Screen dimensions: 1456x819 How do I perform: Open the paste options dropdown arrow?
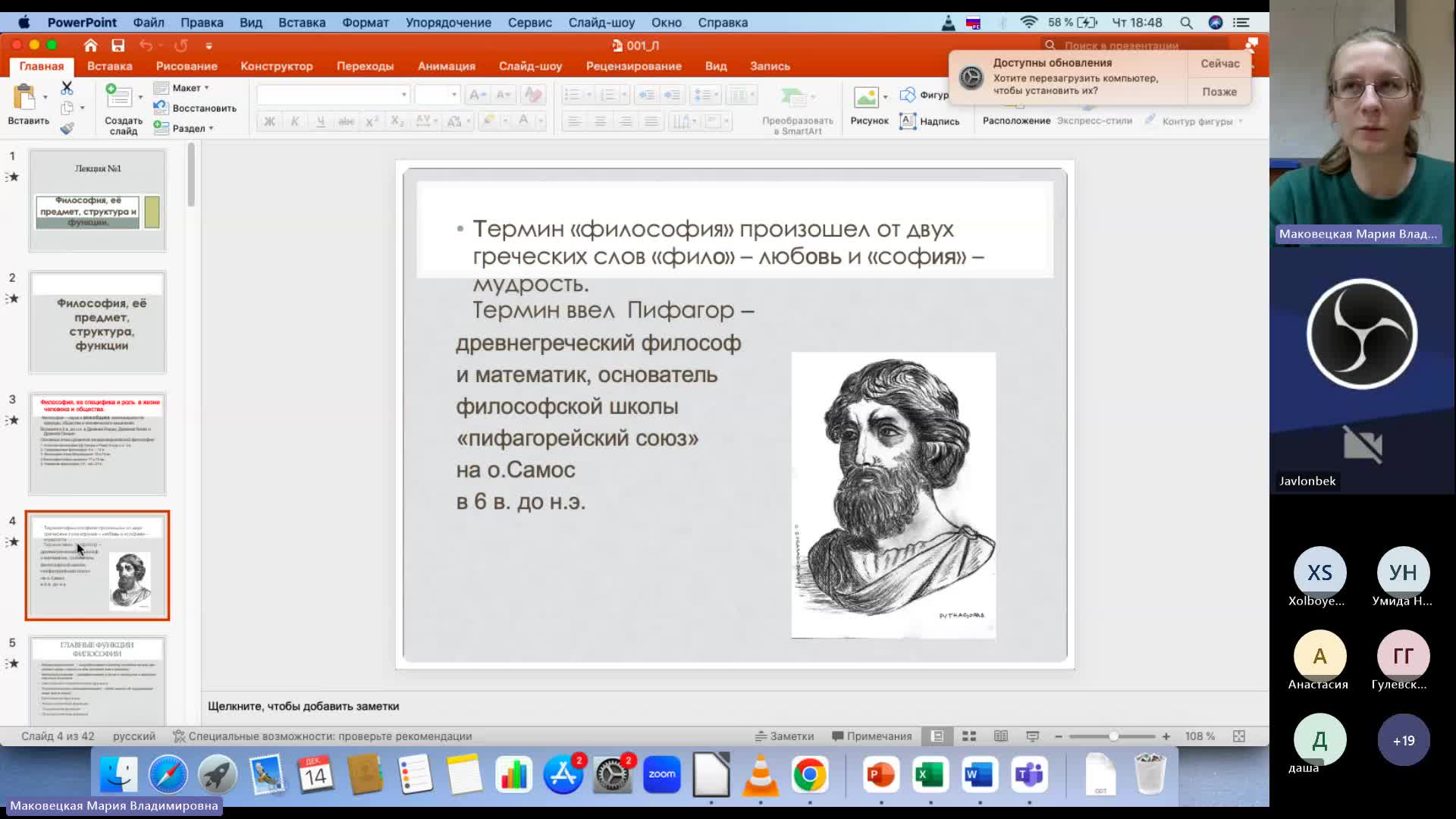click(x=45, y=97)
